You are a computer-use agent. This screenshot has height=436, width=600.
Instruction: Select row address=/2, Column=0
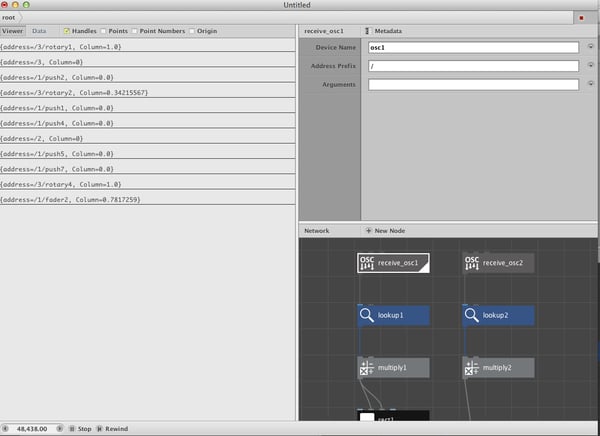pos(147,138)
